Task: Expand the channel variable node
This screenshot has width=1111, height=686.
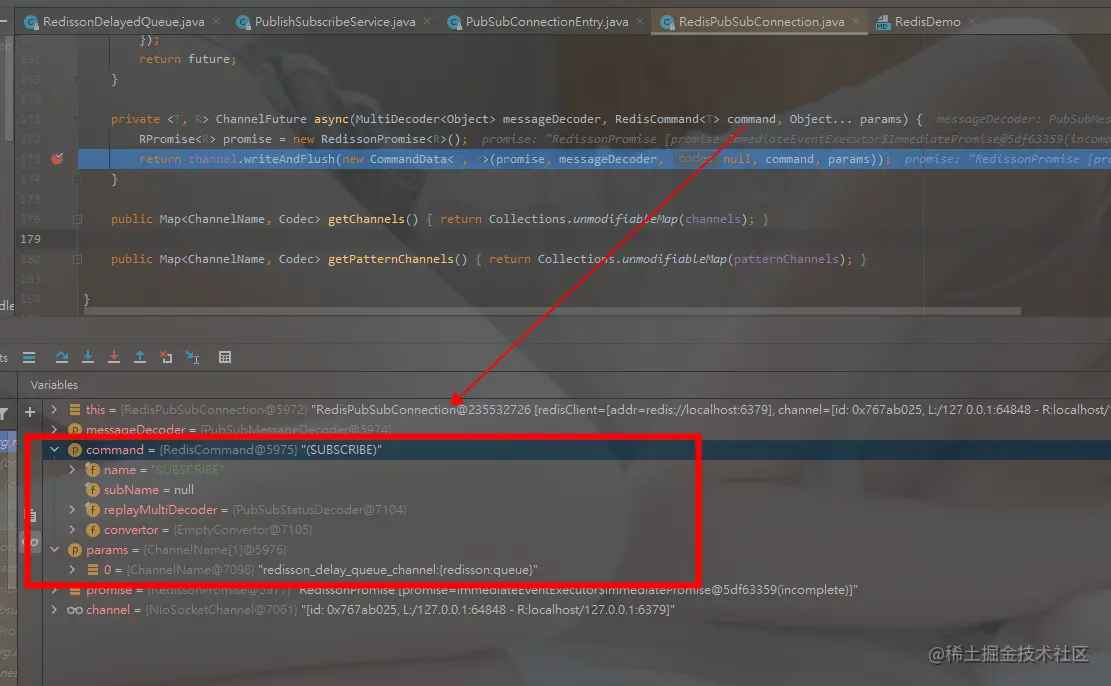Action: pyautogui.click(x=54, y=609)
